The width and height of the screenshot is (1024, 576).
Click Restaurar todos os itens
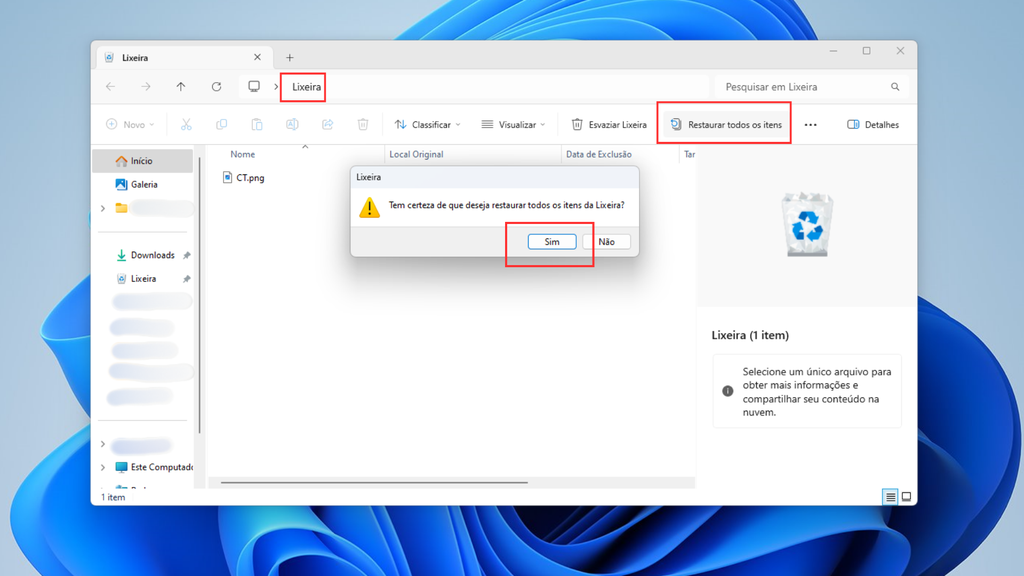[x=726, y=124]
